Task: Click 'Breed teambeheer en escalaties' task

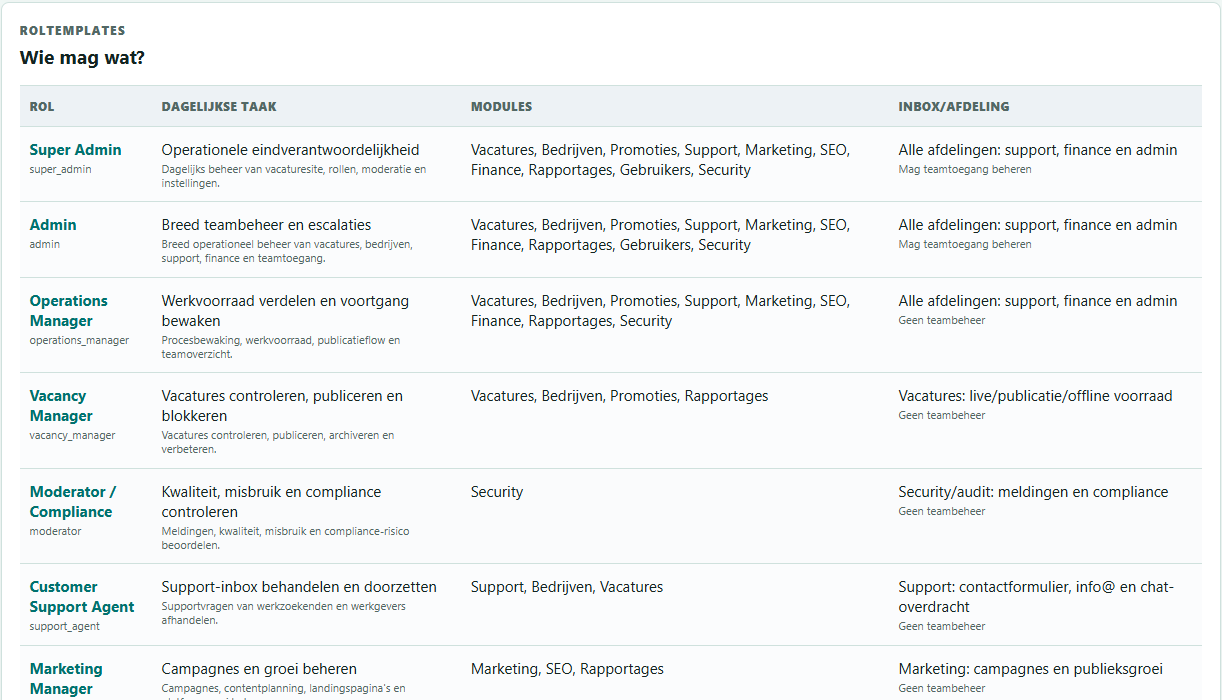Action: [x=266, y=225]
